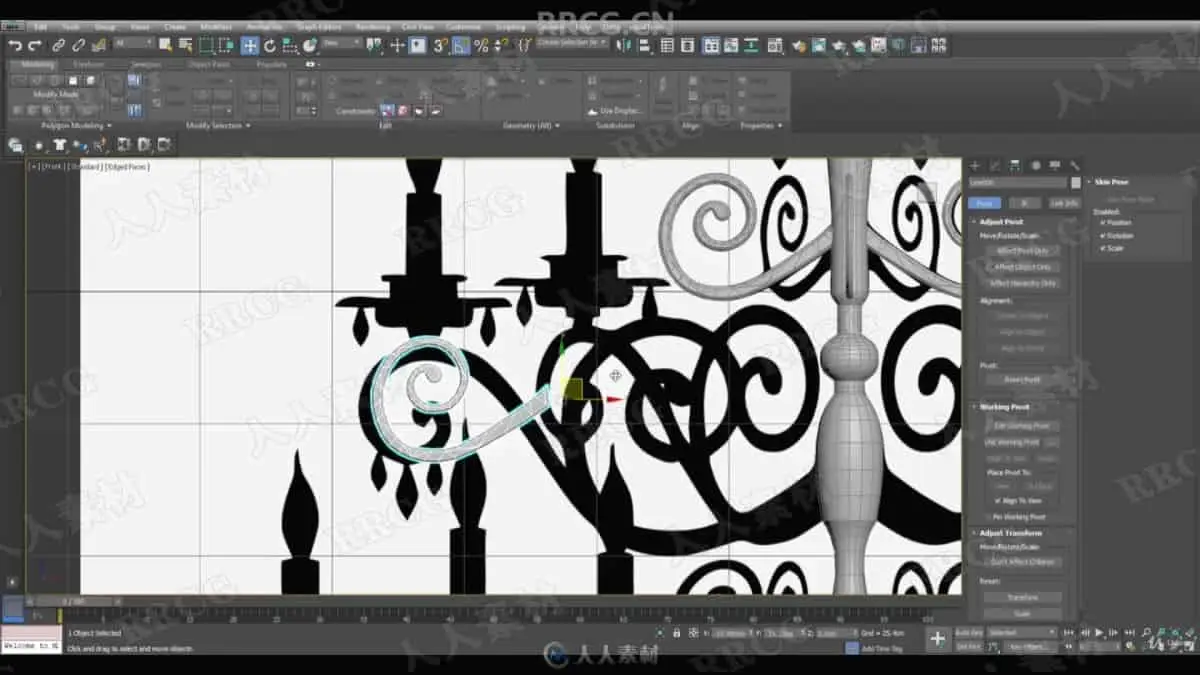This screenshot has width=1200, height=675.
Task: Uncheck Rotation under Skin Pose
Action: tap(1103, 235)
